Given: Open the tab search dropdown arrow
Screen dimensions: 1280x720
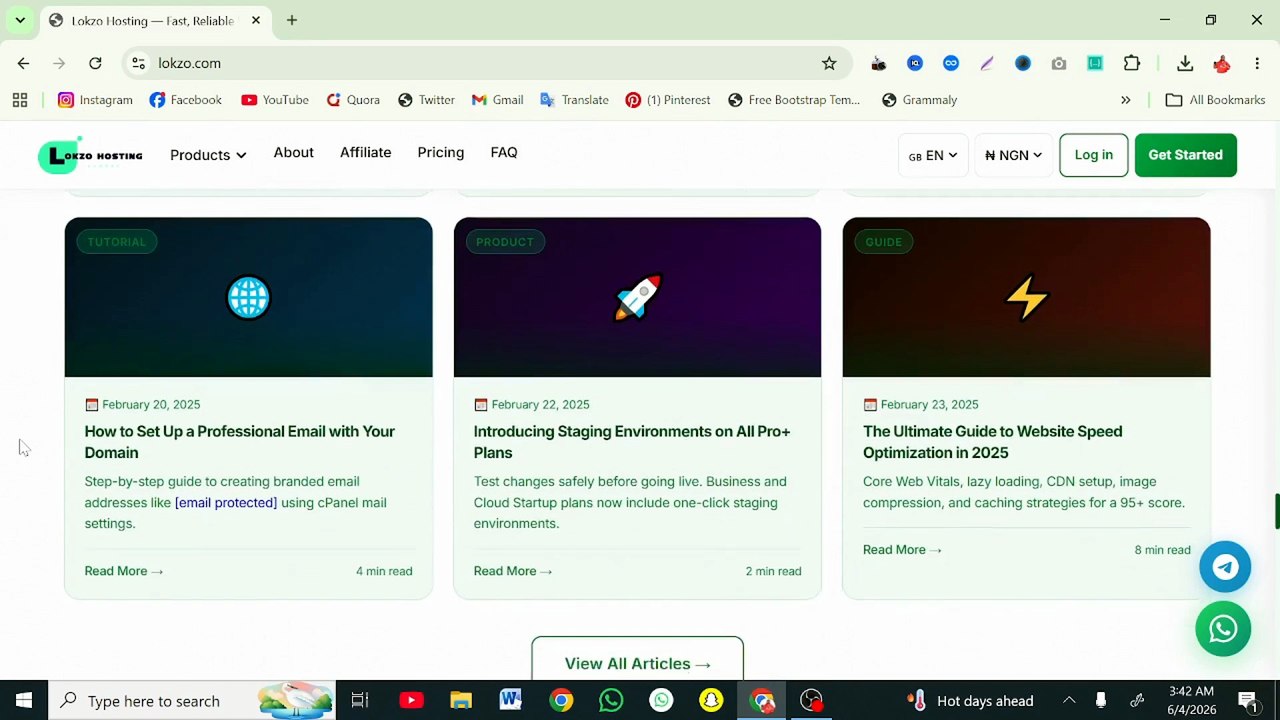Looking at the screenshot, I should (20, 20).
